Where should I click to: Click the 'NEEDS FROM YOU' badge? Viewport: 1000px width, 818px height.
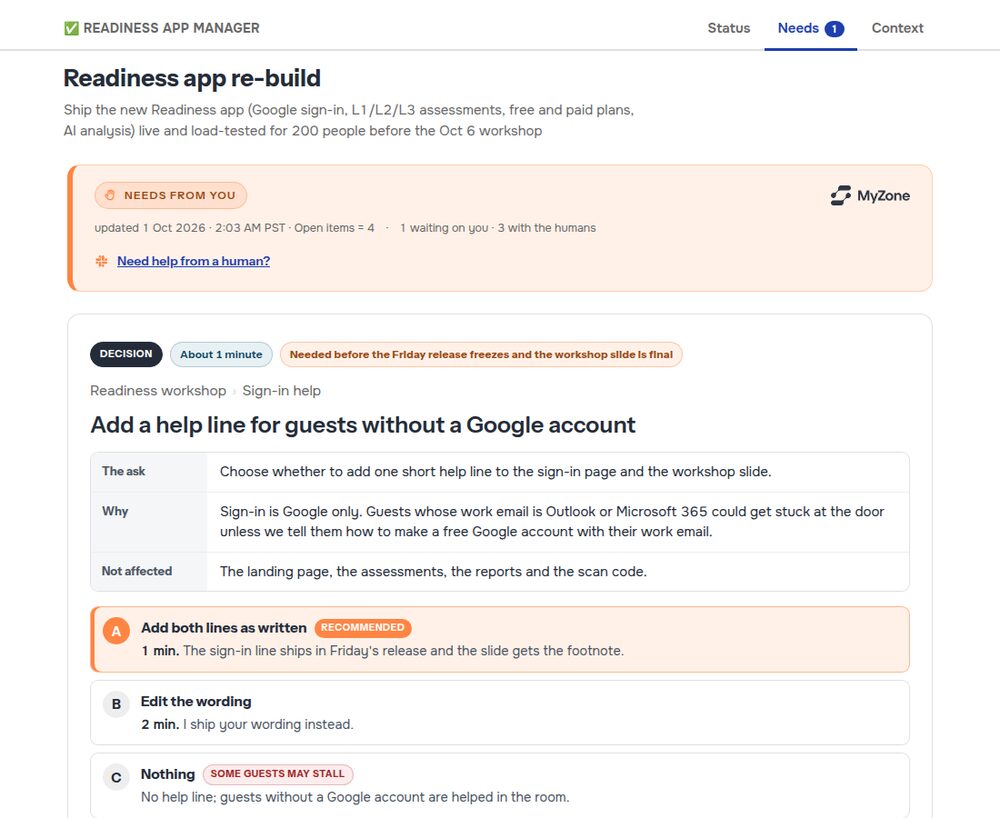tap(170, 195)
